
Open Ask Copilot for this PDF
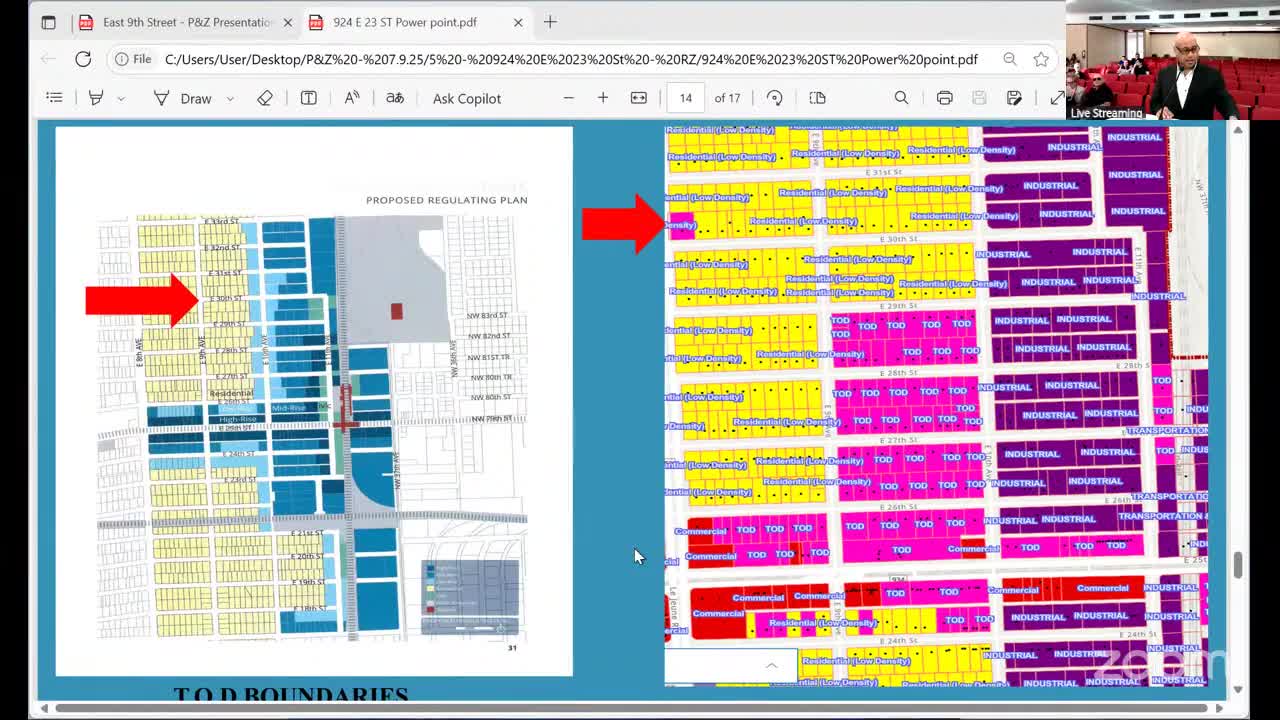pyautogui.click(x=466, y=97)
